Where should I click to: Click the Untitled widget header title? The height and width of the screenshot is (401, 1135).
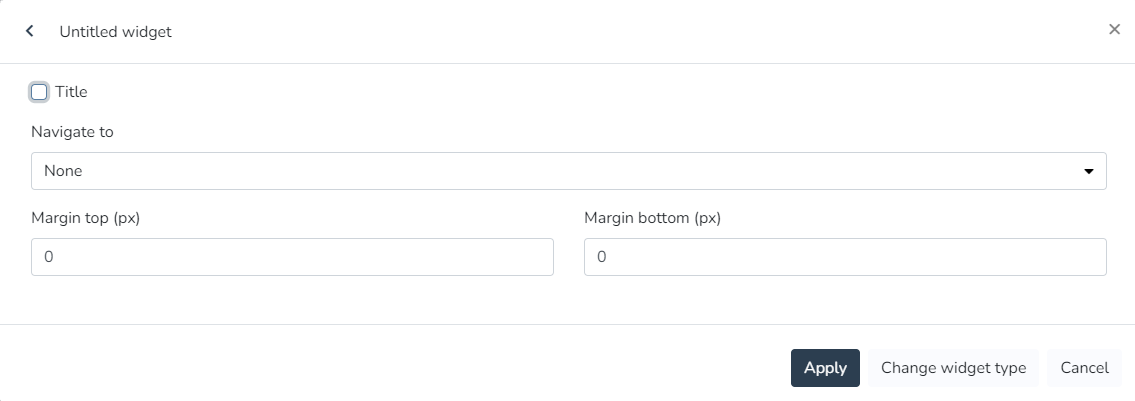(x=115, y=32)
